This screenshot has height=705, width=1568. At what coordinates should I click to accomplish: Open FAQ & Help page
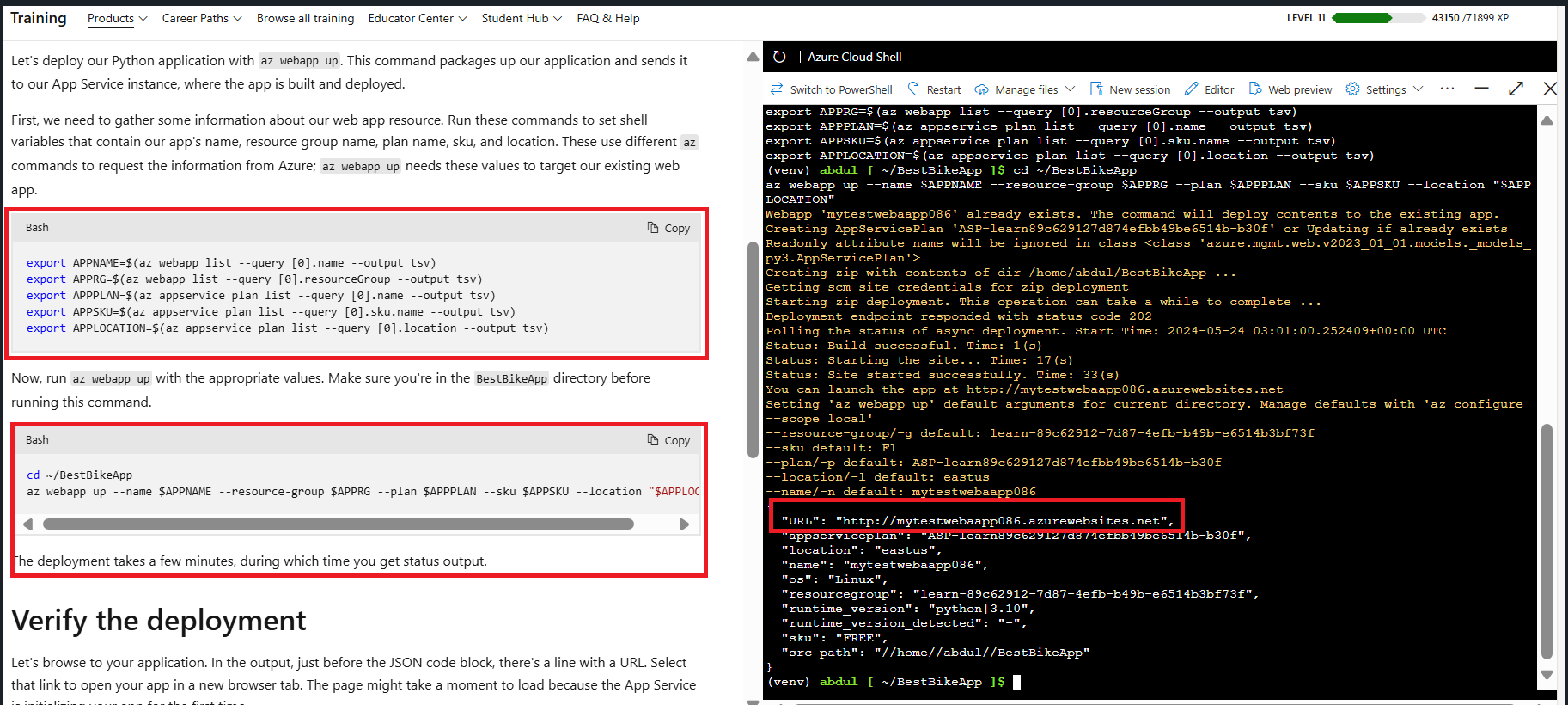pos(608,18)
